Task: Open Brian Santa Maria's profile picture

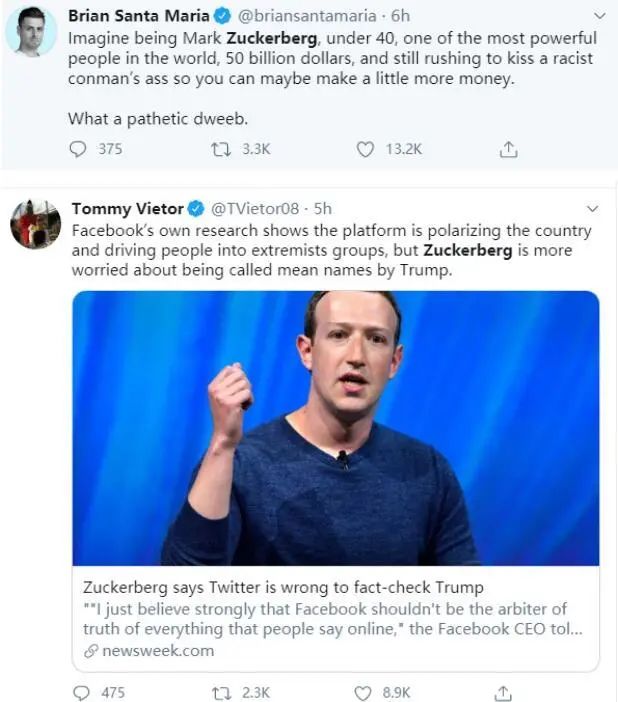Action: pyautogui.click(x=31, y=31)
